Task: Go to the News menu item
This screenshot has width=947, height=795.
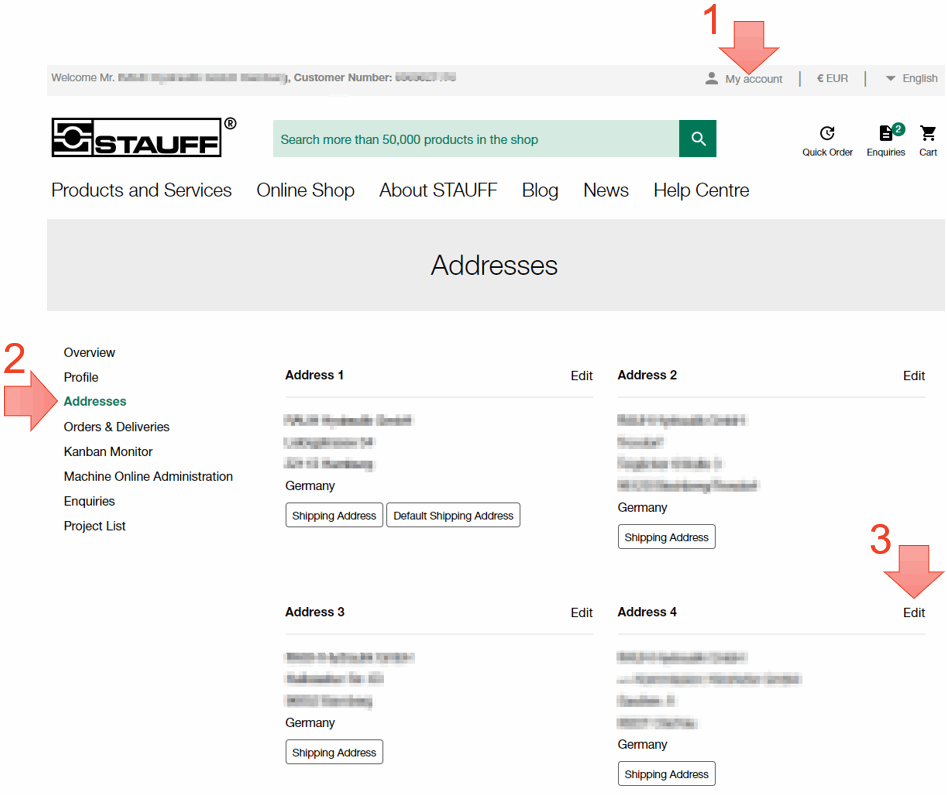Action: pyautogui.click(x=606, y=190)
